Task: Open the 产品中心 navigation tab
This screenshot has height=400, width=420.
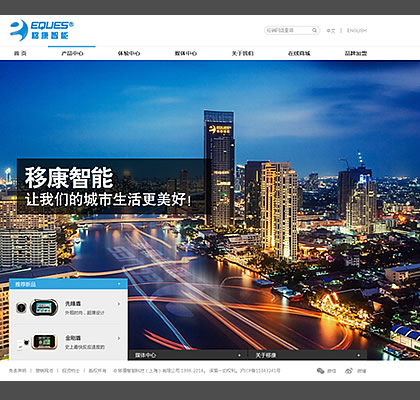Action: [x=72, y=53]
